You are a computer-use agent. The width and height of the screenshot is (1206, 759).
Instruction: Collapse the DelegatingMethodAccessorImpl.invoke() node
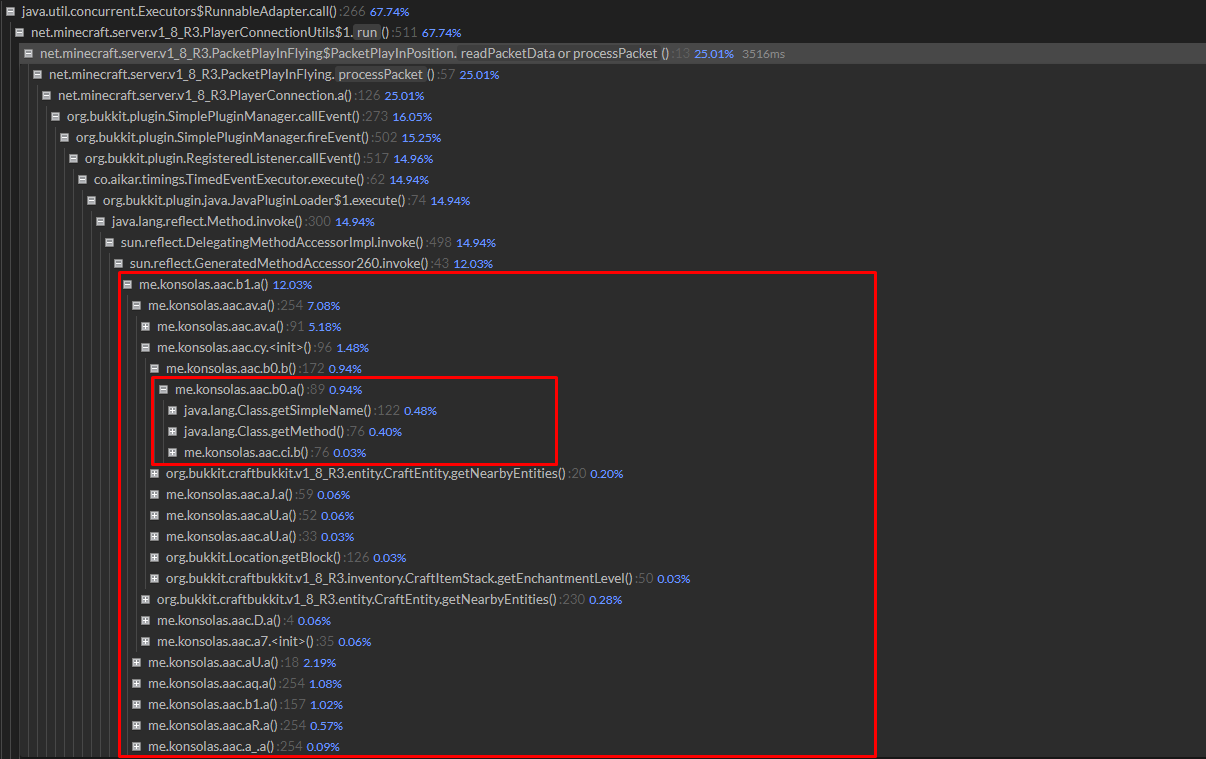click(x=110, y=242)
